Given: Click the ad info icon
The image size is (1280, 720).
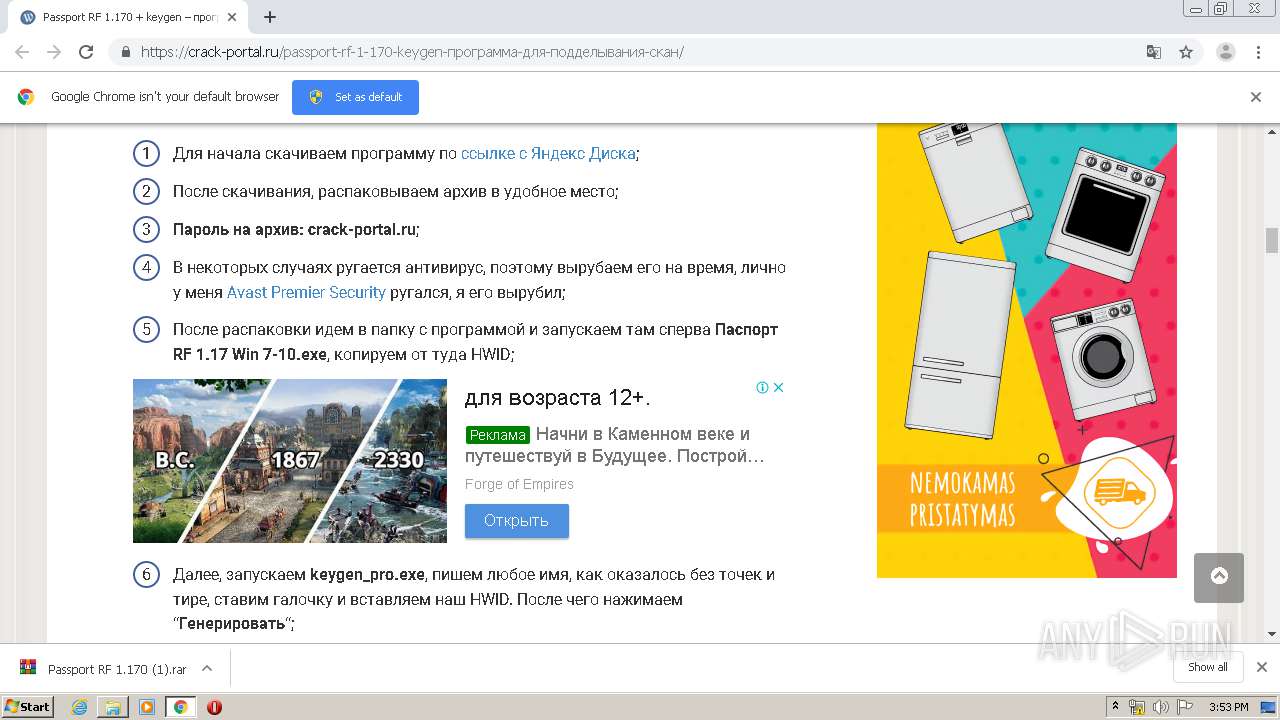Looking at the screenshot, I should 762,387.
